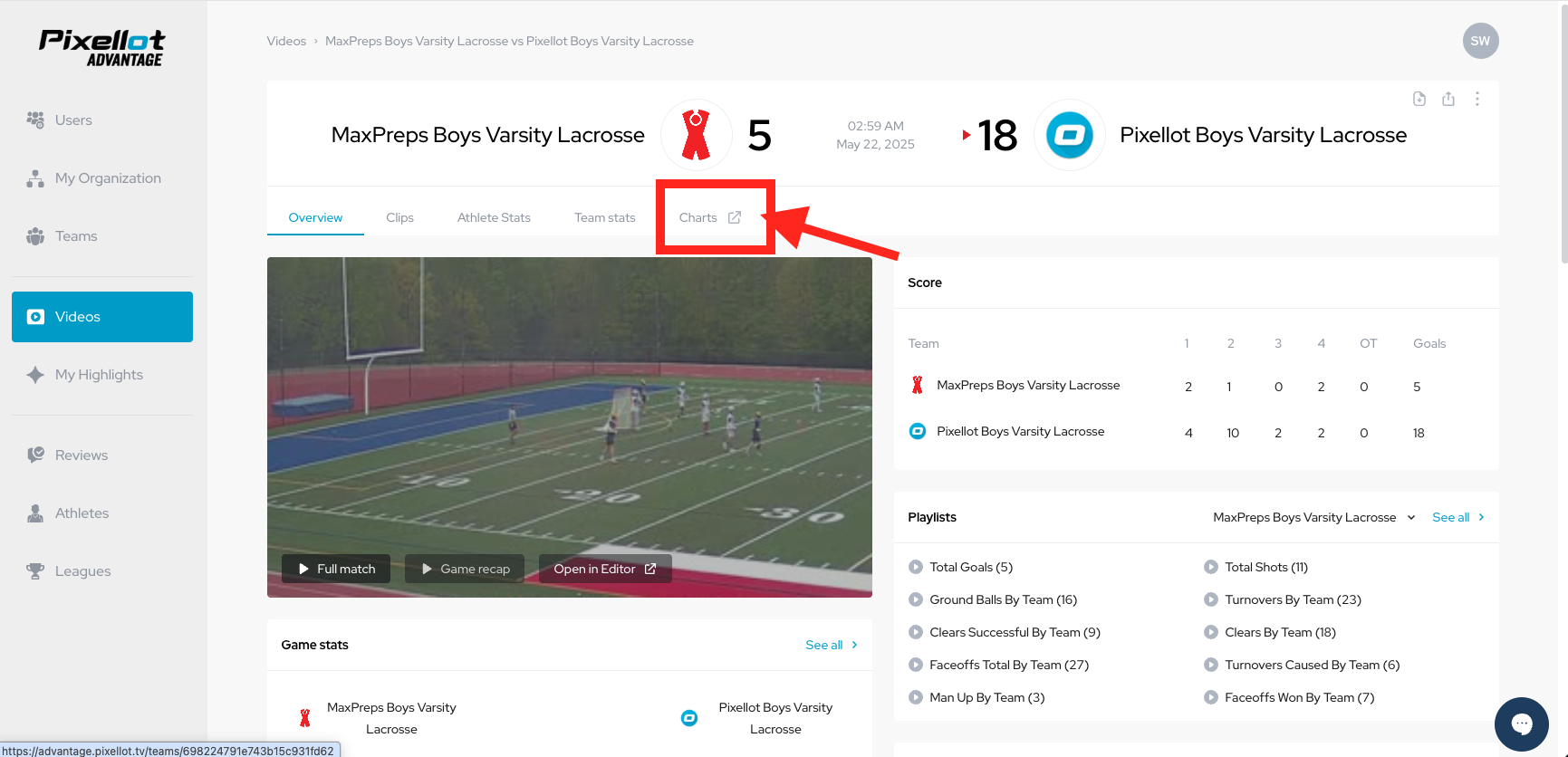Open the three-dot more options menu
The image size is (1568, 757).
click(x=1477, y=99)
